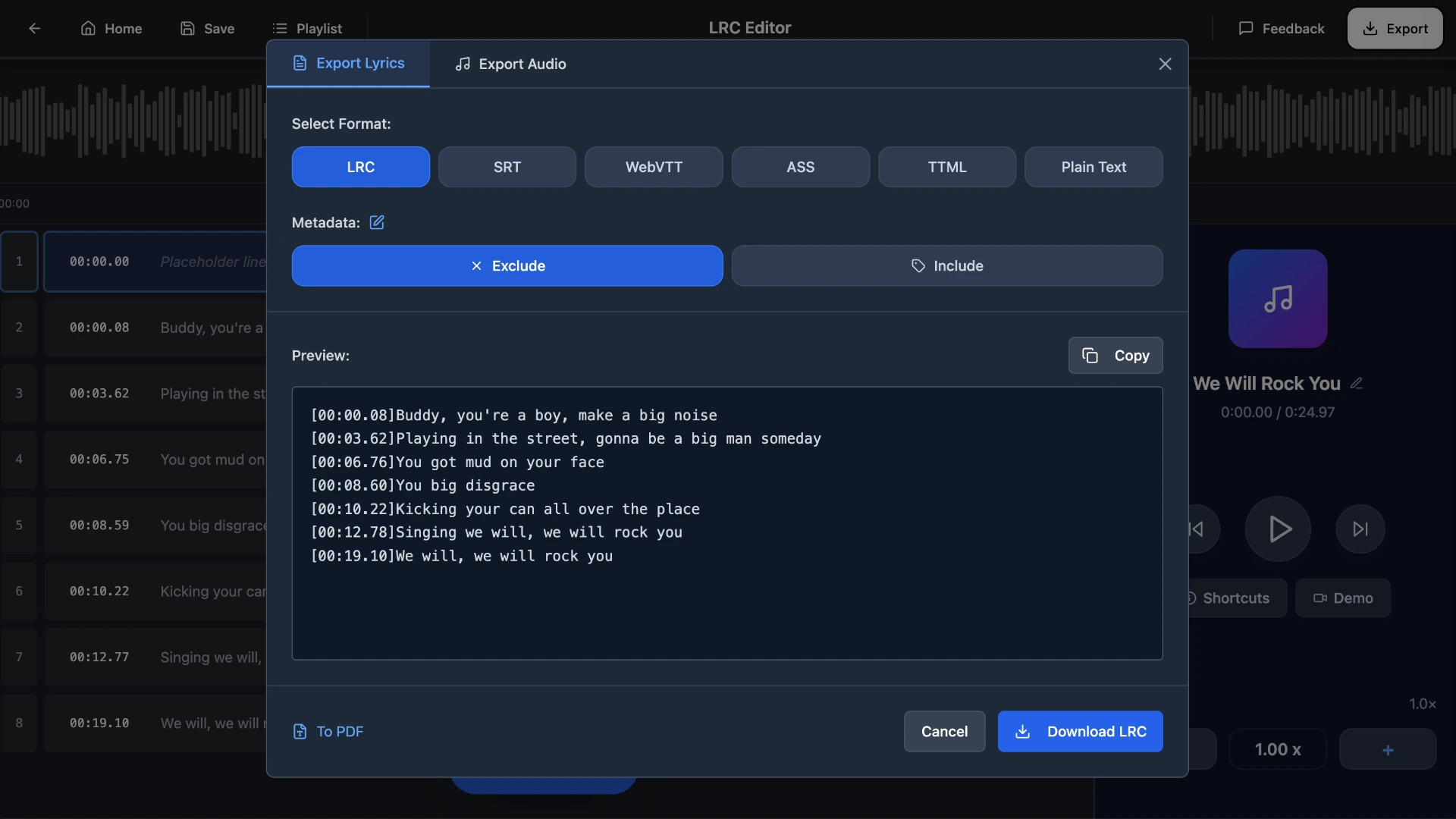Save the current project
The width and height of the screenshot is (1456, 819).
[x=206, y=28]
